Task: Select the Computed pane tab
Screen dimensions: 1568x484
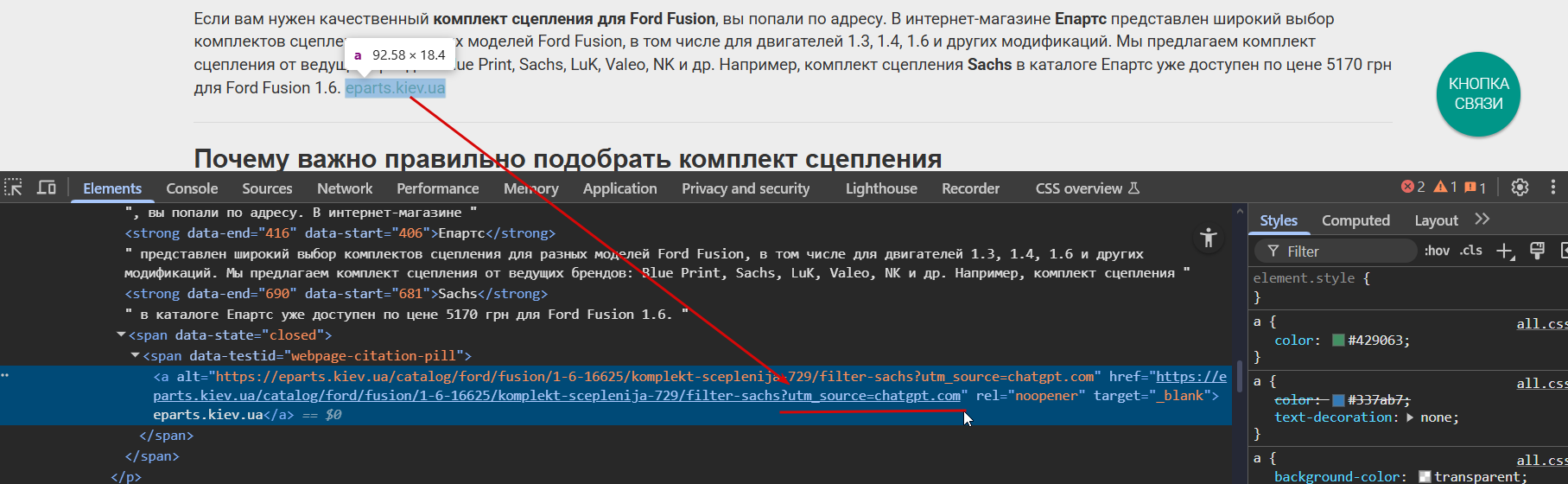Action: click(1355, 220)
